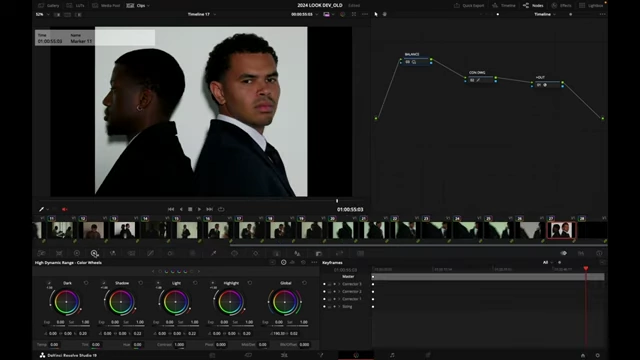
Task: Toggle loop playback
Action: tap(221, 209)
